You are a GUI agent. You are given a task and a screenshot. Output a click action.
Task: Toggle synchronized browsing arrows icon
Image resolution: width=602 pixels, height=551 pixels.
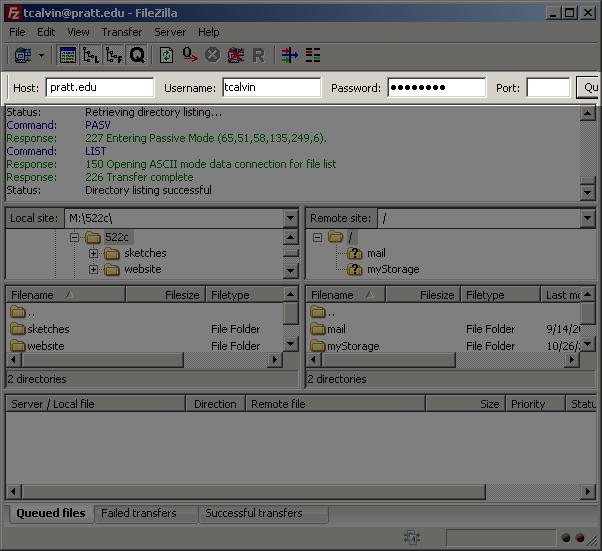[289, 55]
